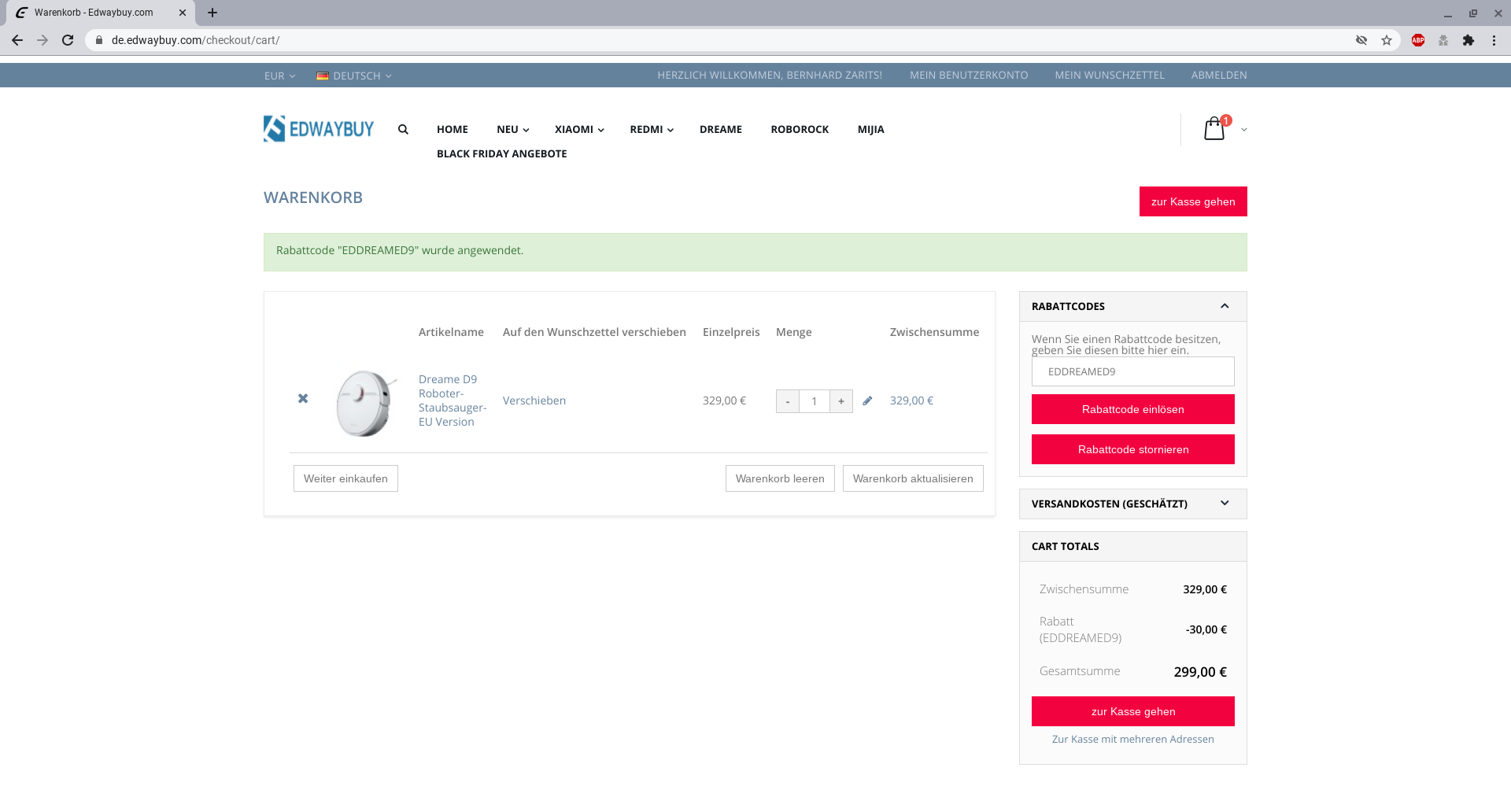Collapse the Rabattcodes panel
Screen dimensions: 1511x812
(x=1225, y=306)
